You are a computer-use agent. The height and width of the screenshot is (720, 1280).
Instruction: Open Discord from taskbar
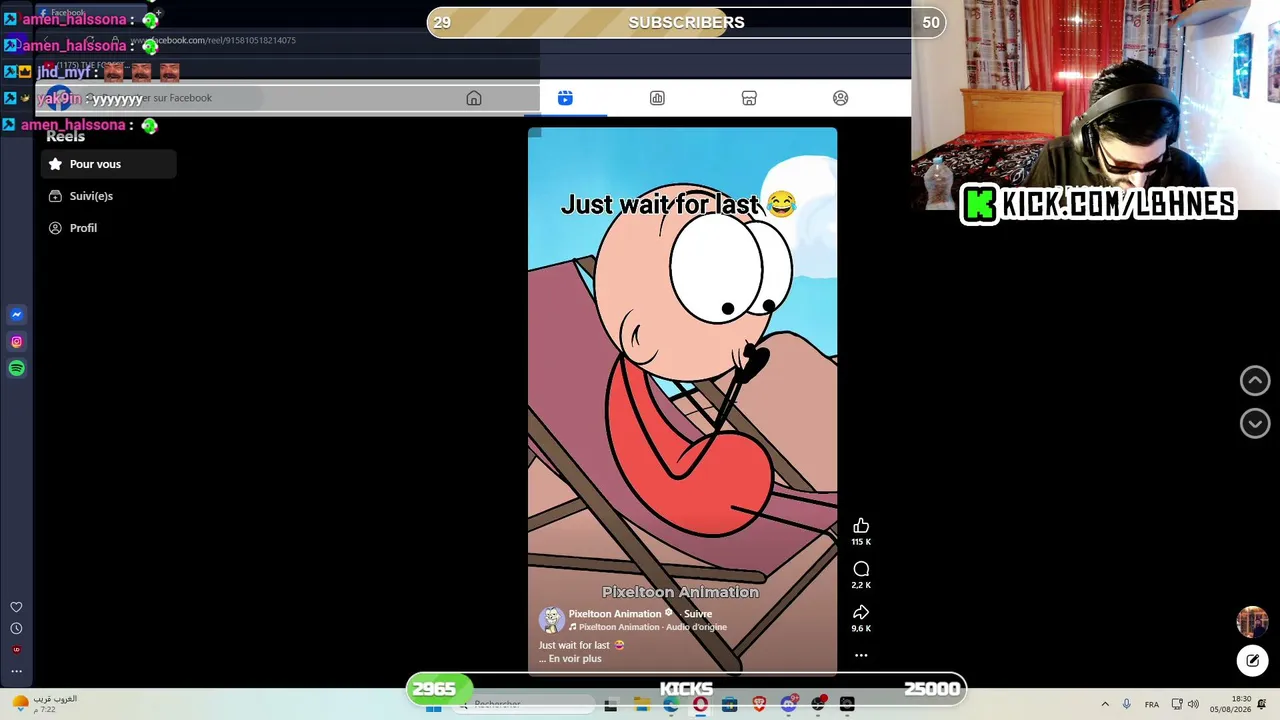(x=788, y=705)
